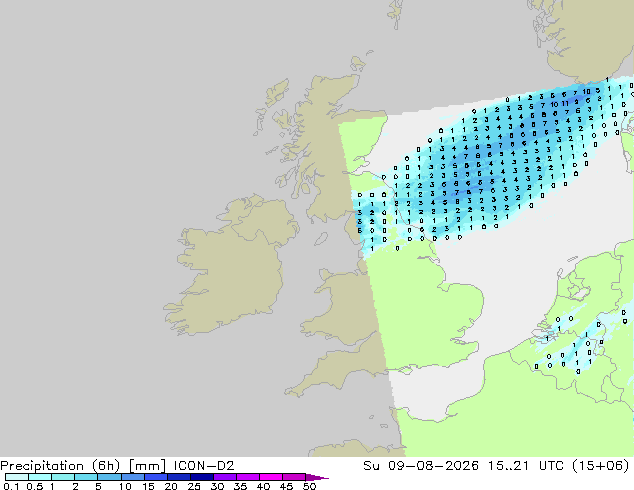Viewport: 634px width, 490px height.
Task: Pick the 15–20 mm legend color swatch
Action: point(155,477)
